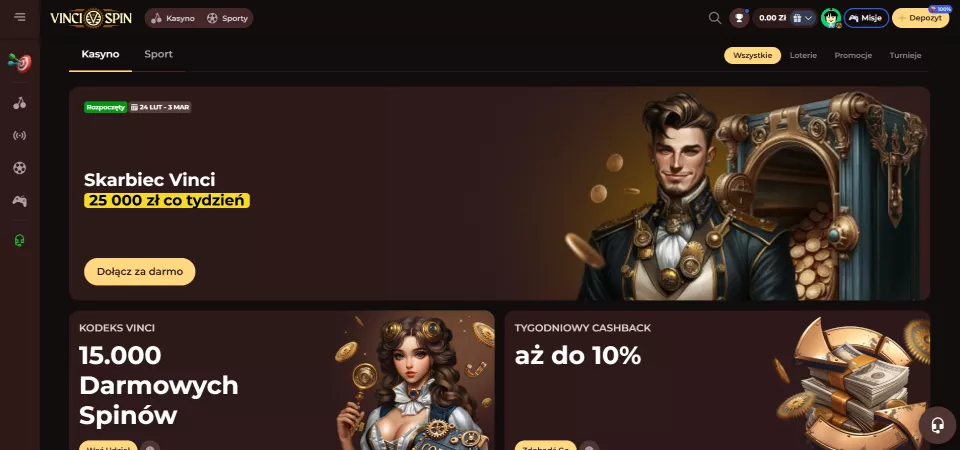The height and width of the screenshot is (450, 960).
Task: Open the search magnifier icon
Action: coord(714,18)
